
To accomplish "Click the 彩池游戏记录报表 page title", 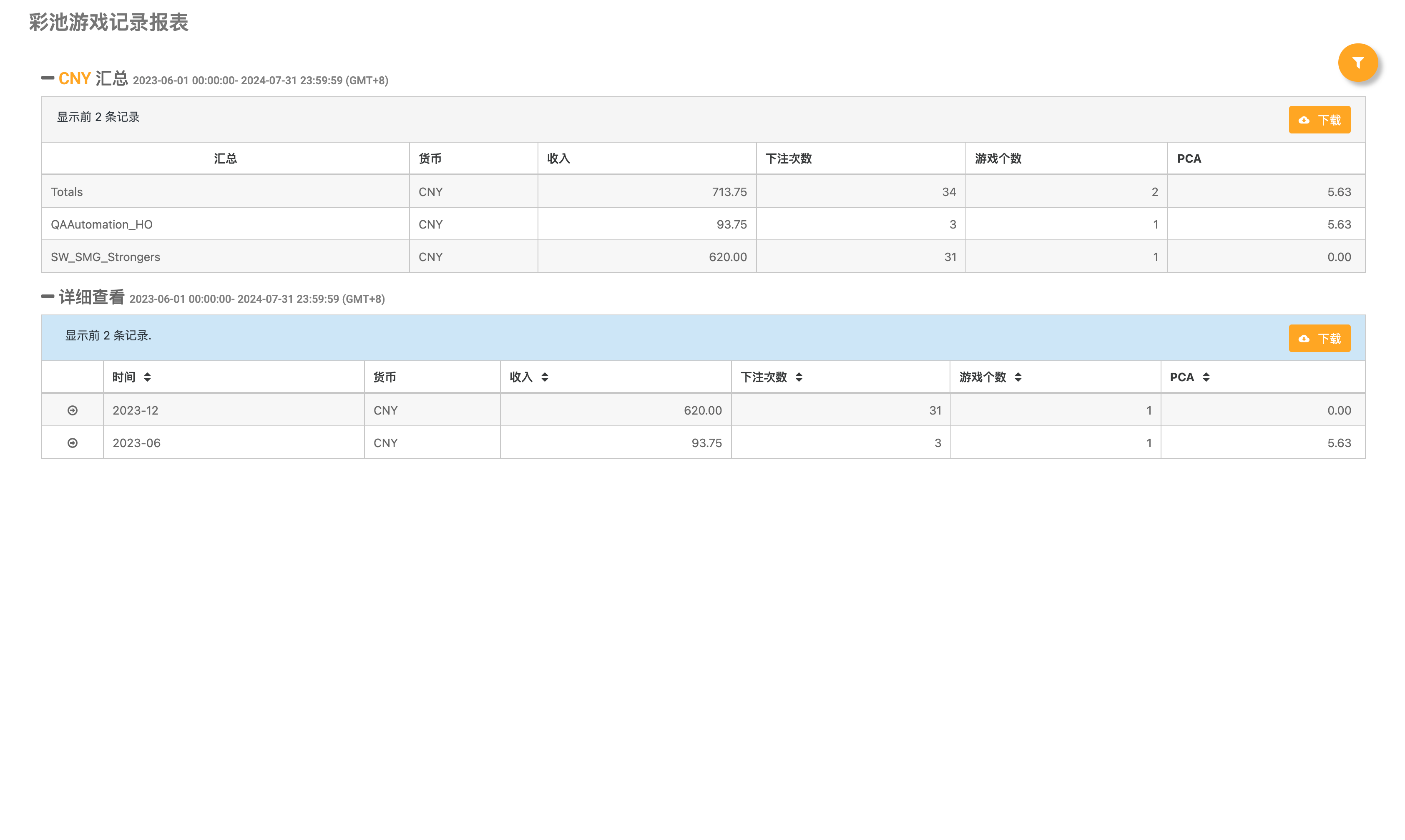I will pyautogui.click(x=109, y=23).
